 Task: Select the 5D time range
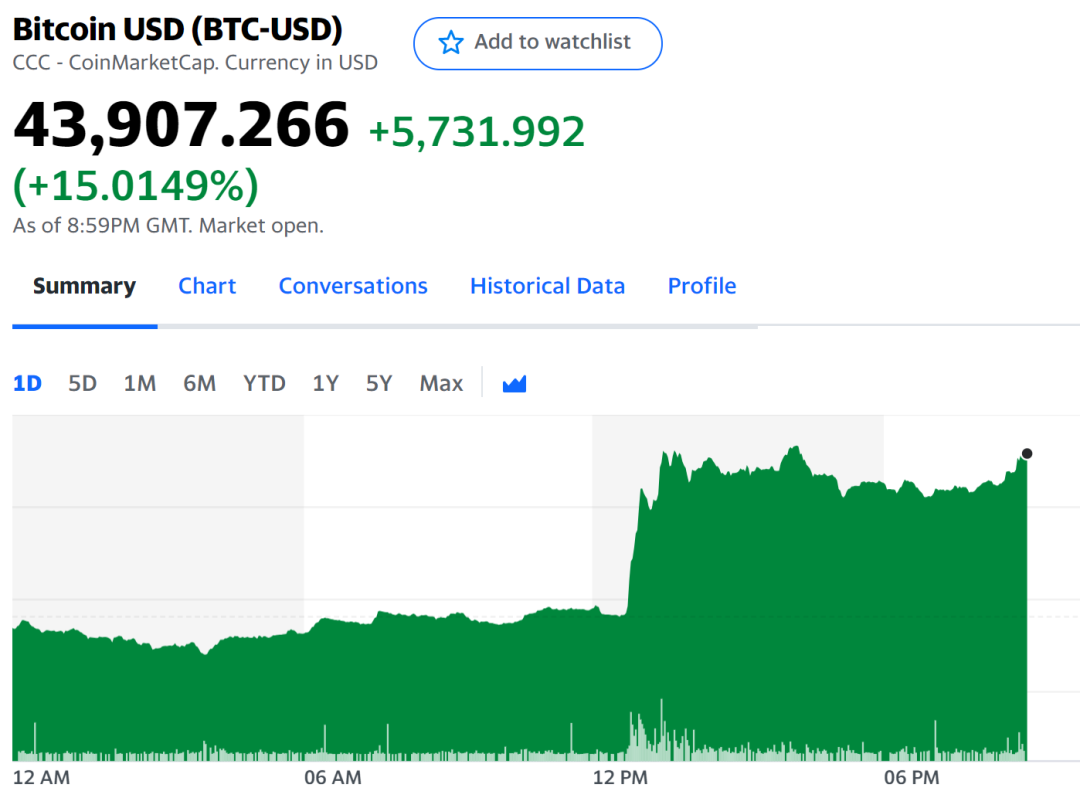click(x=82, y=383)
